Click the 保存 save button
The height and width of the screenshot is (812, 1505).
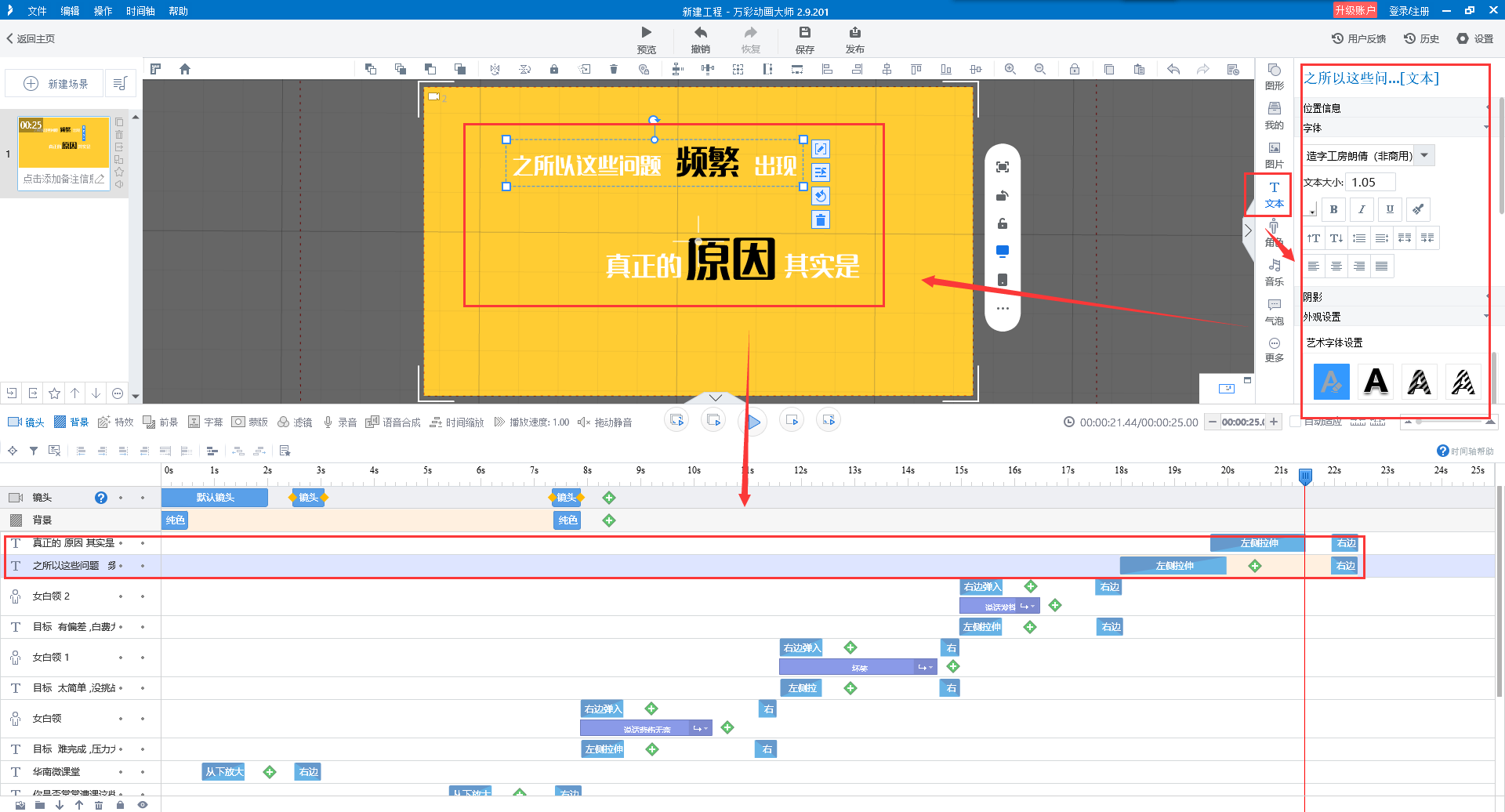(804, 40)
